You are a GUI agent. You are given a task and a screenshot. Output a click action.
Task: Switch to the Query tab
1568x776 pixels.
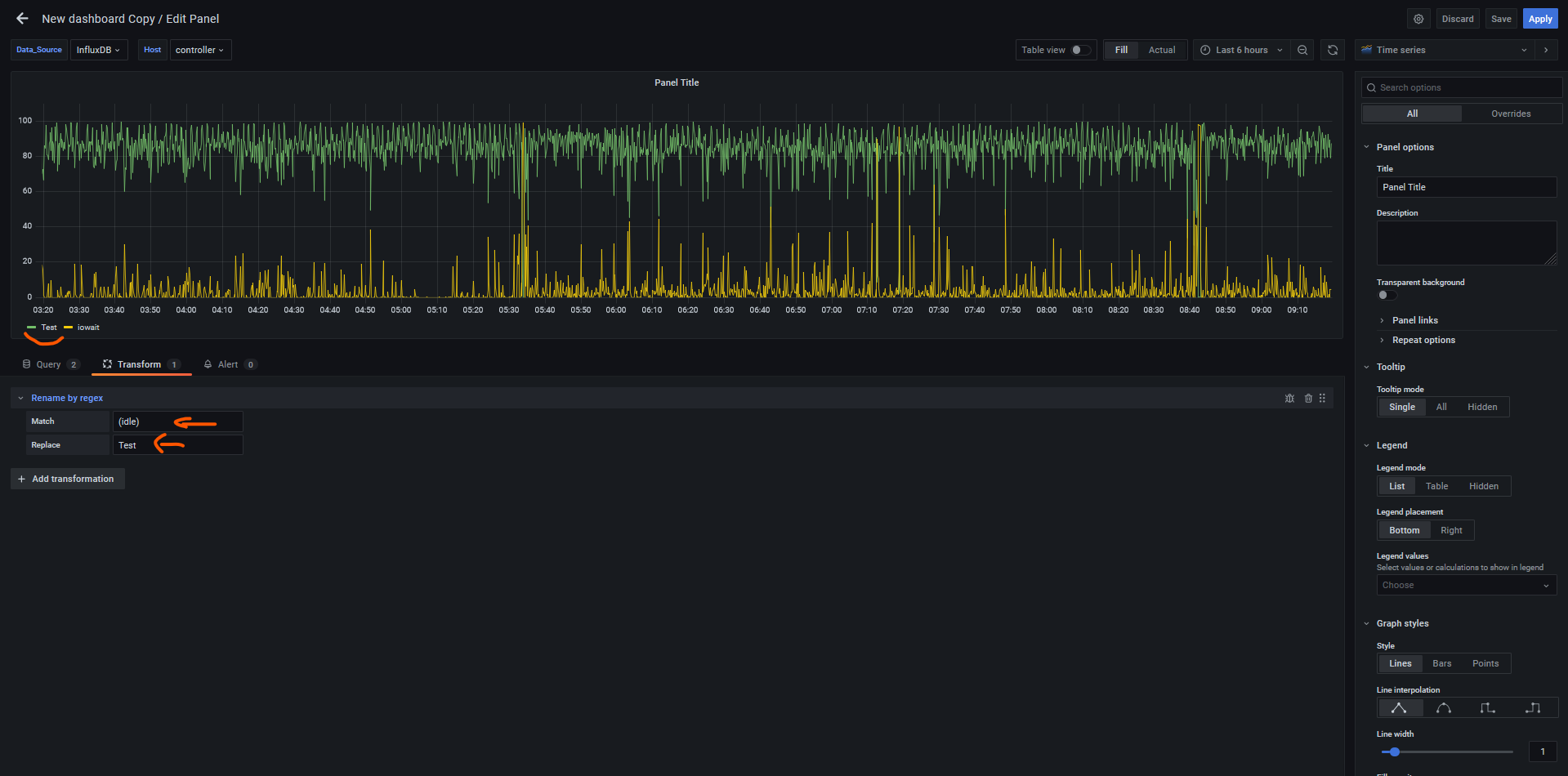[49, 364]
